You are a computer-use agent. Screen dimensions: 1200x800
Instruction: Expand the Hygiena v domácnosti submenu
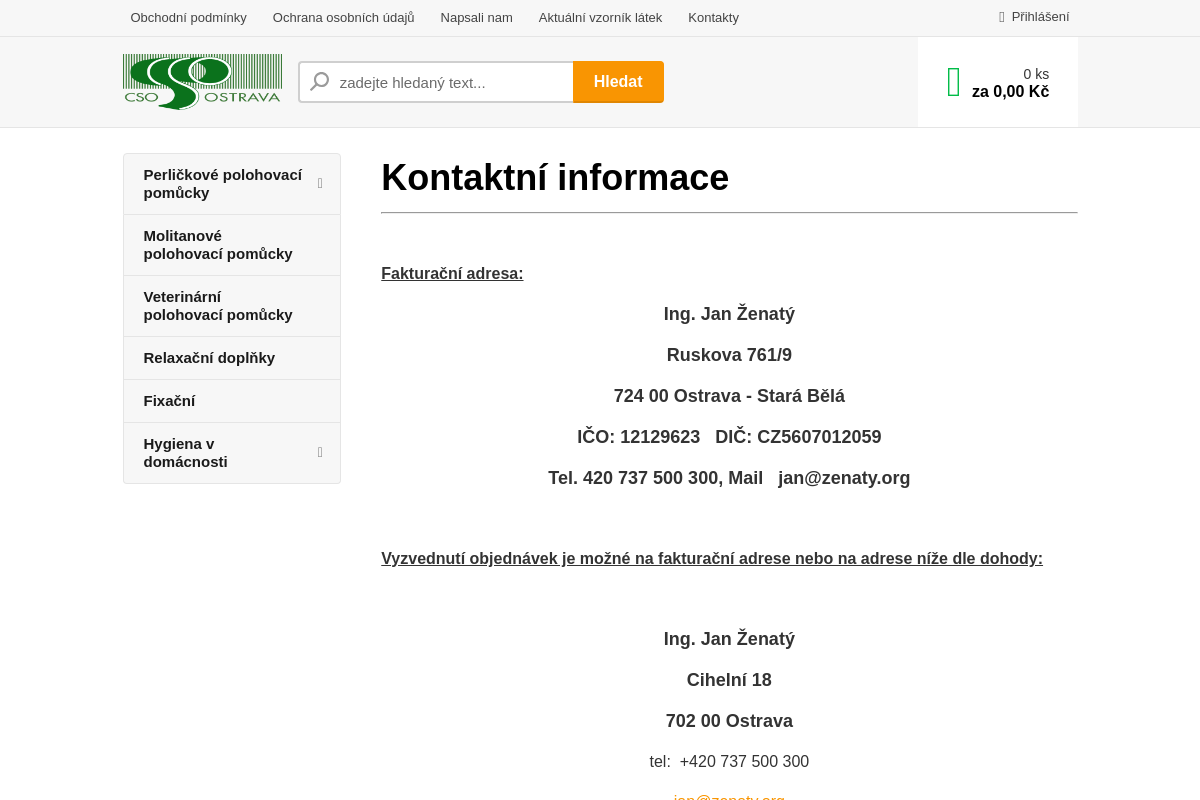(320, 452)
